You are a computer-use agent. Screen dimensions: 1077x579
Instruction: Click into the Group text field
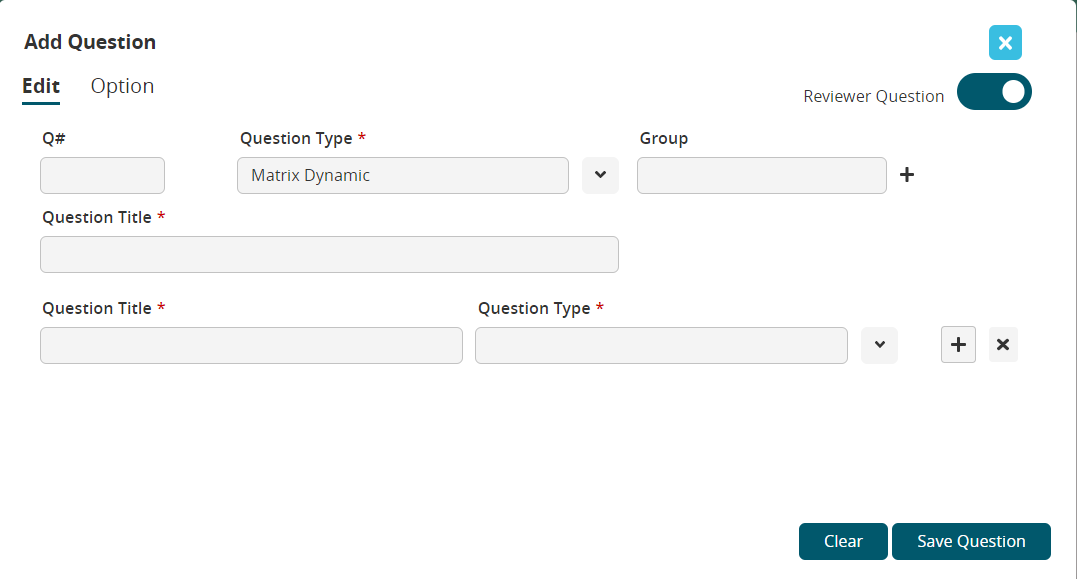point(761,175)
